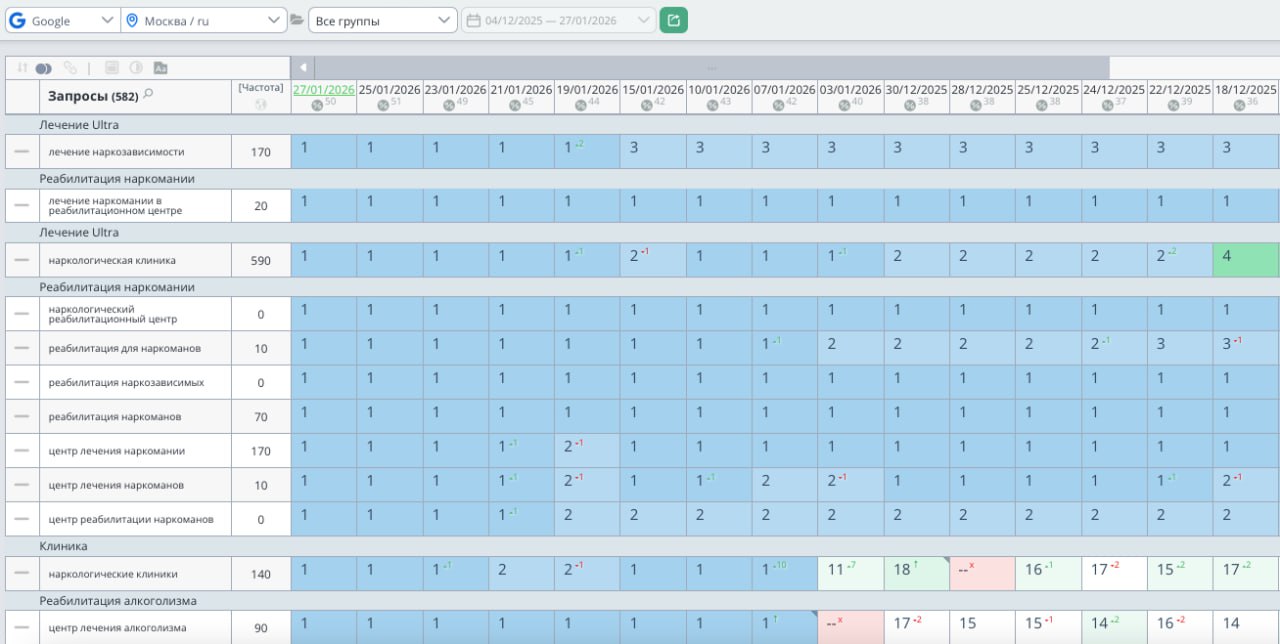Click the notes list icon in table toolbar
1280x644 pixels.
[x=111, y=68]
